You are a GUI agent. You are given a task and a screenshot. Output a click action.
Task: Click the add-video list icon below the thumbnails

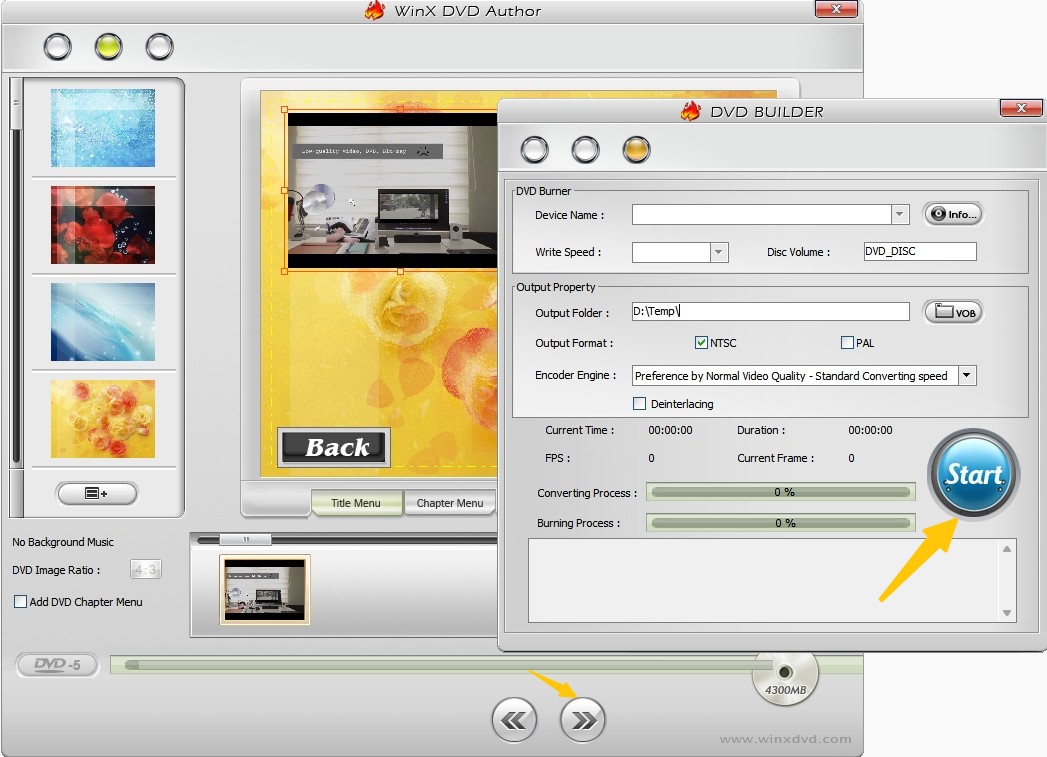click(x=97, y=493)
